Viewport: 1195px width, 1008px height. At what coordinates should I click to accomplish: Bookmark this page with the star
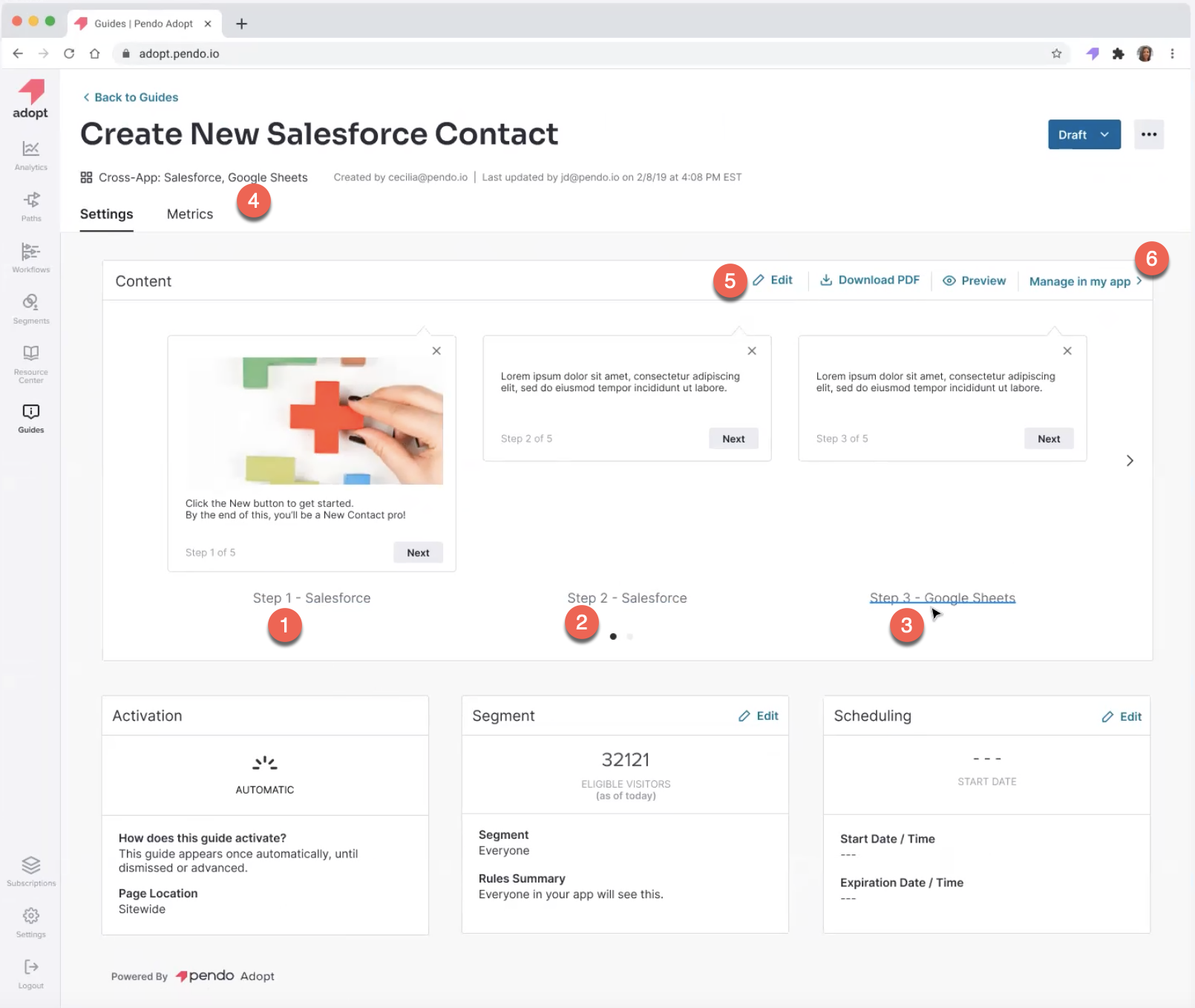tap(1056, 53)
